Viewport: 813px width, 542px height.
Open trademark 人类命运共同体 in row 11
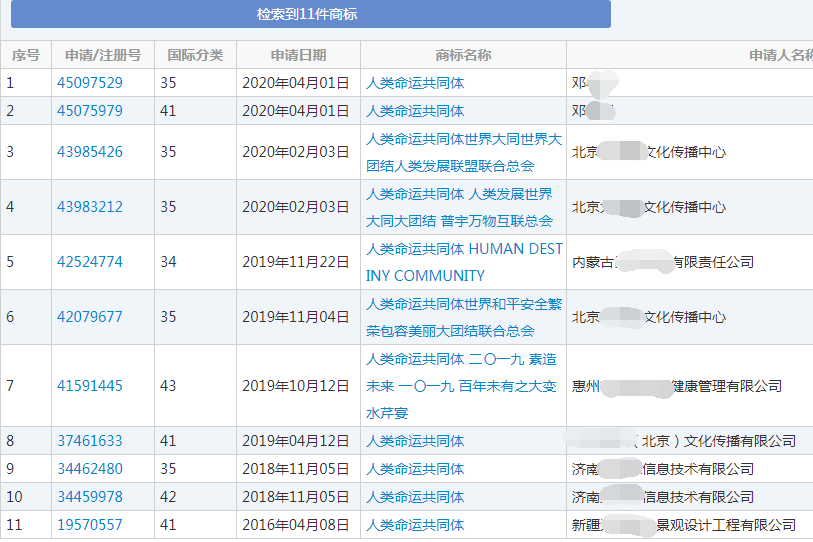click(x=415, y=525)
